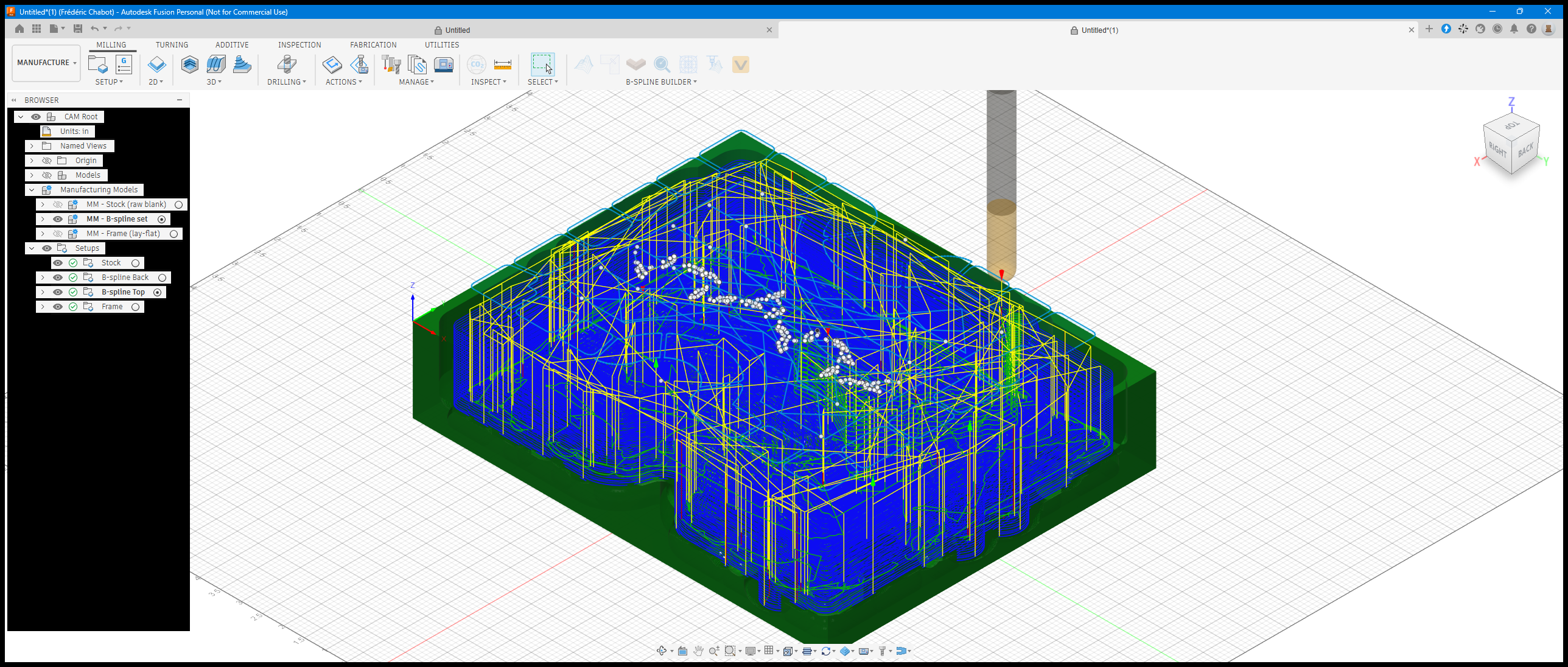This screenshot has height=667, width=1568.
Task: Click the Save icon in the quick toolbar
Action: [78, 29]
